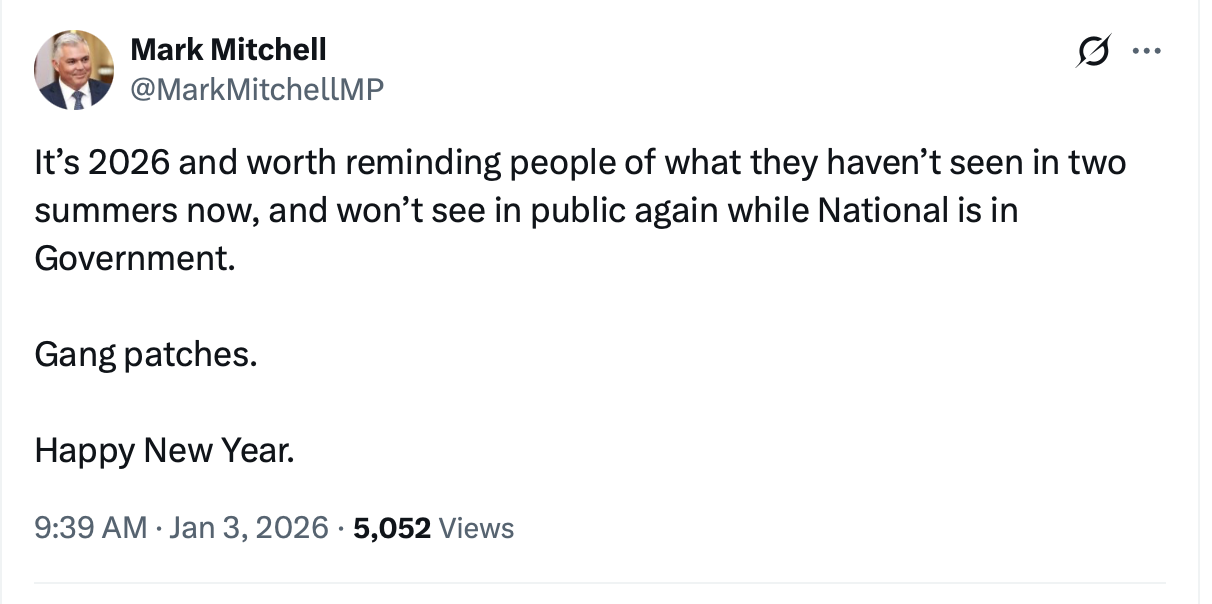Click the word "Government." in the tweet
This screenshot has height=604, width=1212.
pos(136,259)
